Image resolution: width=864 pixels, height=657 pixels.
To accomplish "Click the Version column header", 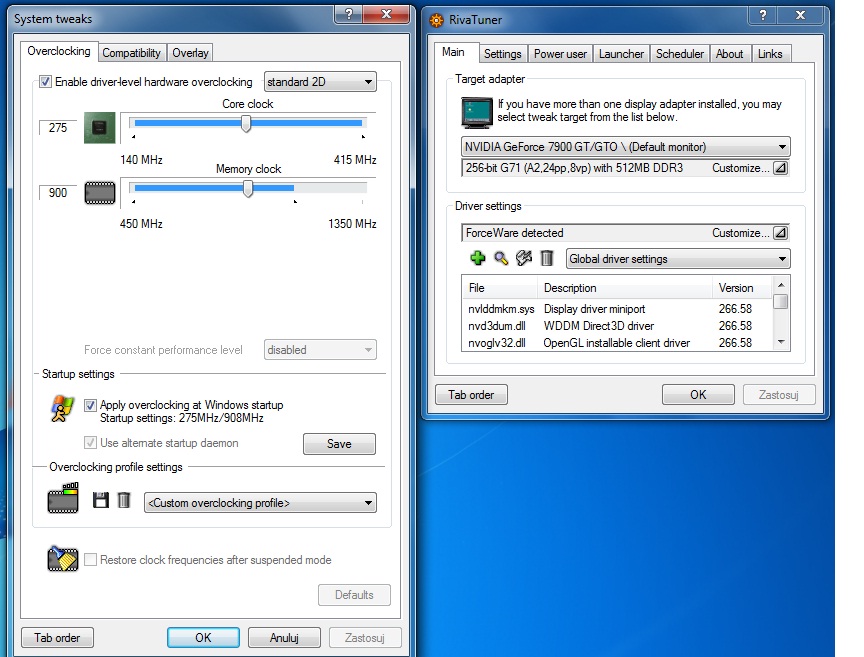I will point(742,288).
